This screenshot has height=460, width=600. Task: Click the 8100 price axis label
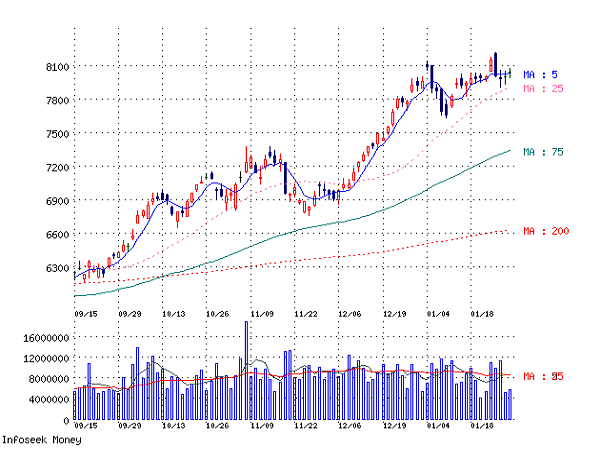(57, 67)
